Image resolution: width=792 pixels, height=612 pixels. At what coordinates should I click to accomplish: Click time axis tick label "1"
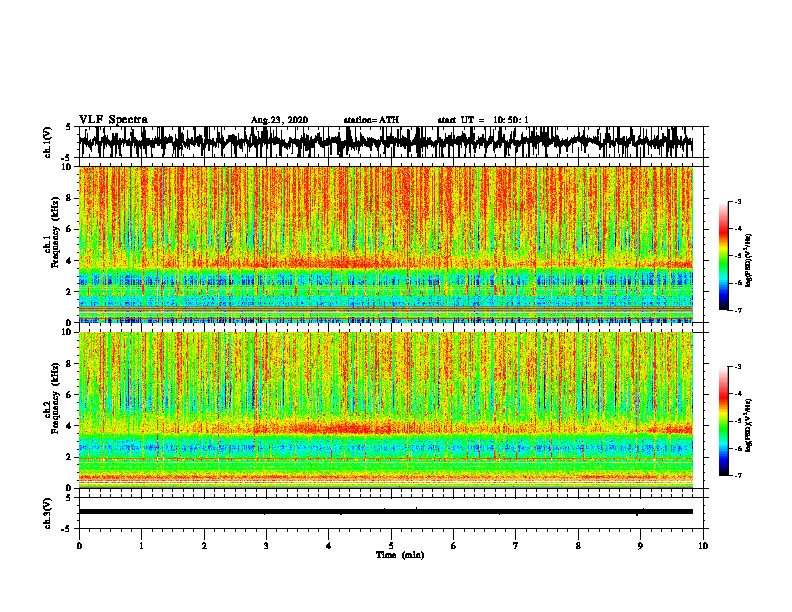coord(141,546)
